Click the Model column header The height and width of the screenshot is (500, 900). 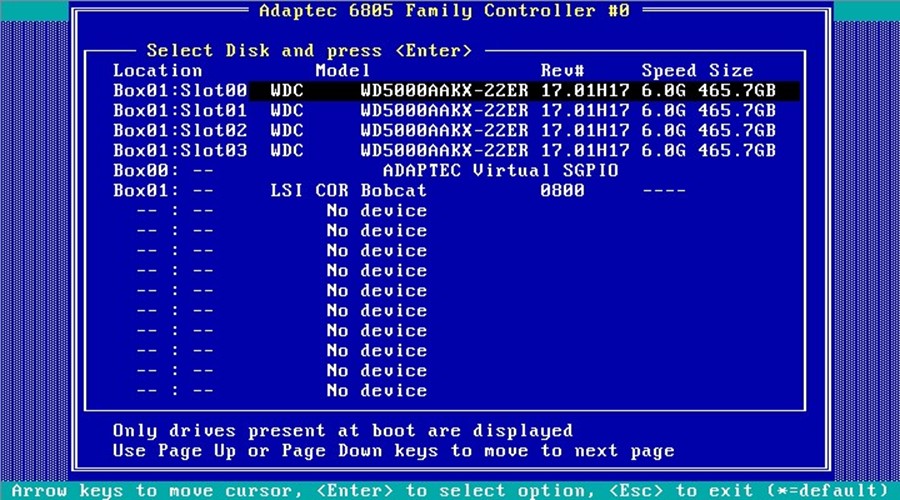(343, 71)
